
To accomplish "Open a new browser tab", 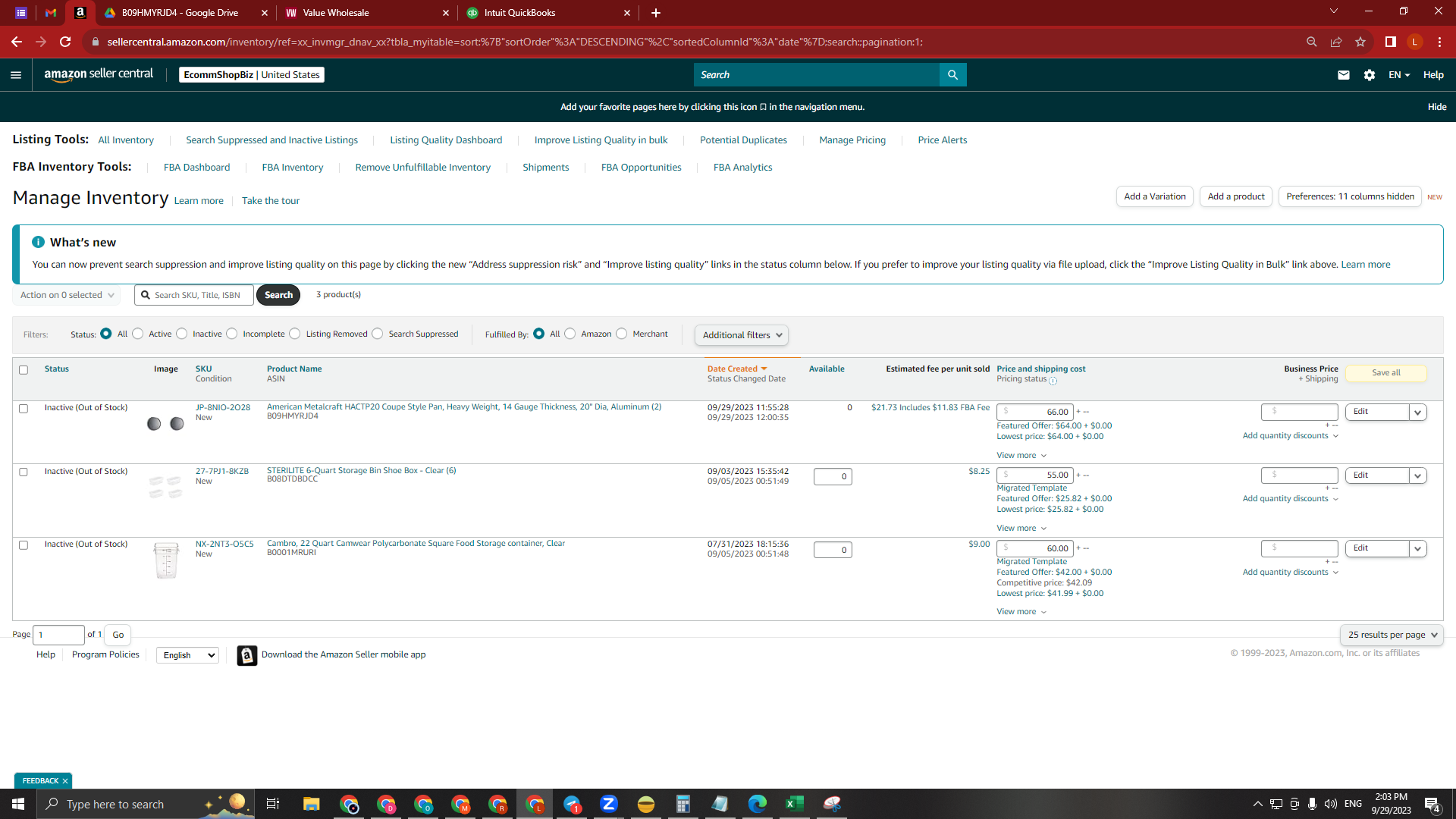I will 656,13.
